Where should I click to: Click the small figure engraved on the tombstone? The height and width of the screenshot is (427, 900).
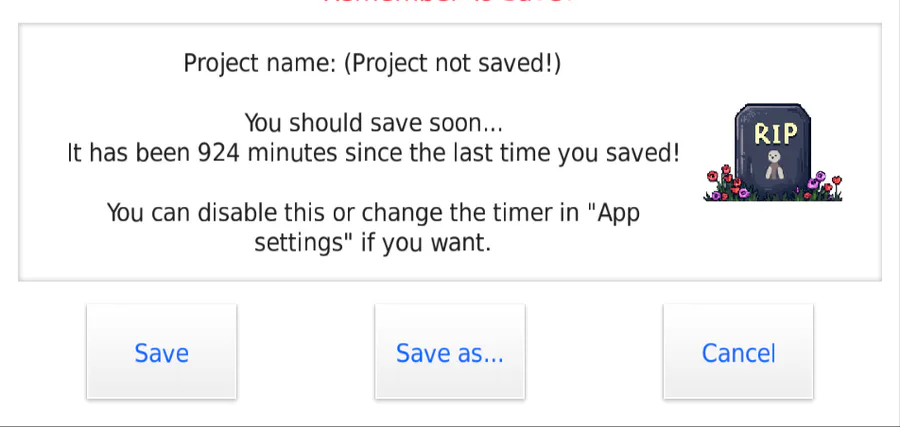[x=774, y=165]
